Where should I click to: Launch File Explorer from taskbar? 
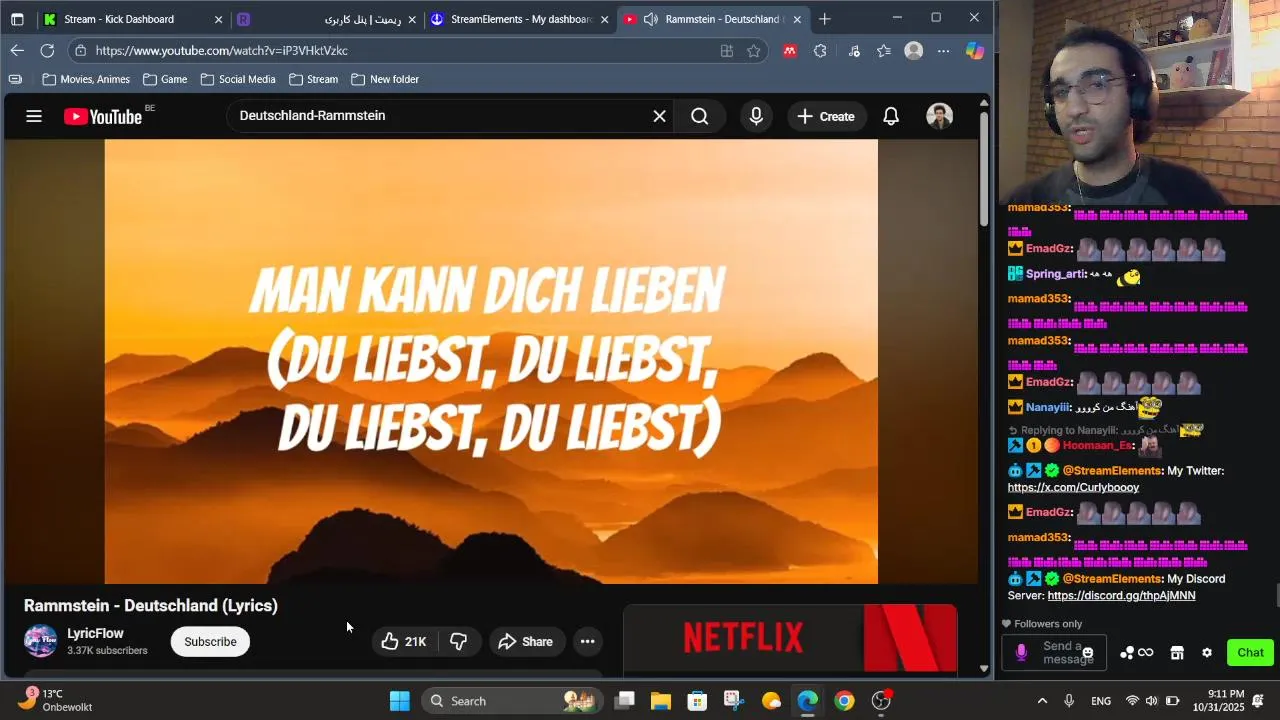661,701
